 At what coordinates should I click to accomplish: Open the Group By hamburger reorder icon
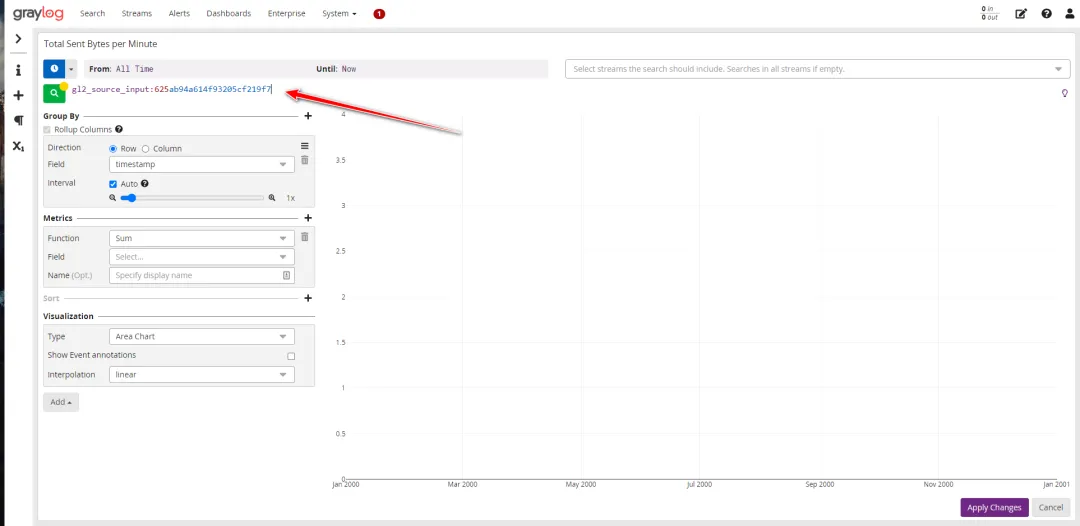click(x=304, y=146)
